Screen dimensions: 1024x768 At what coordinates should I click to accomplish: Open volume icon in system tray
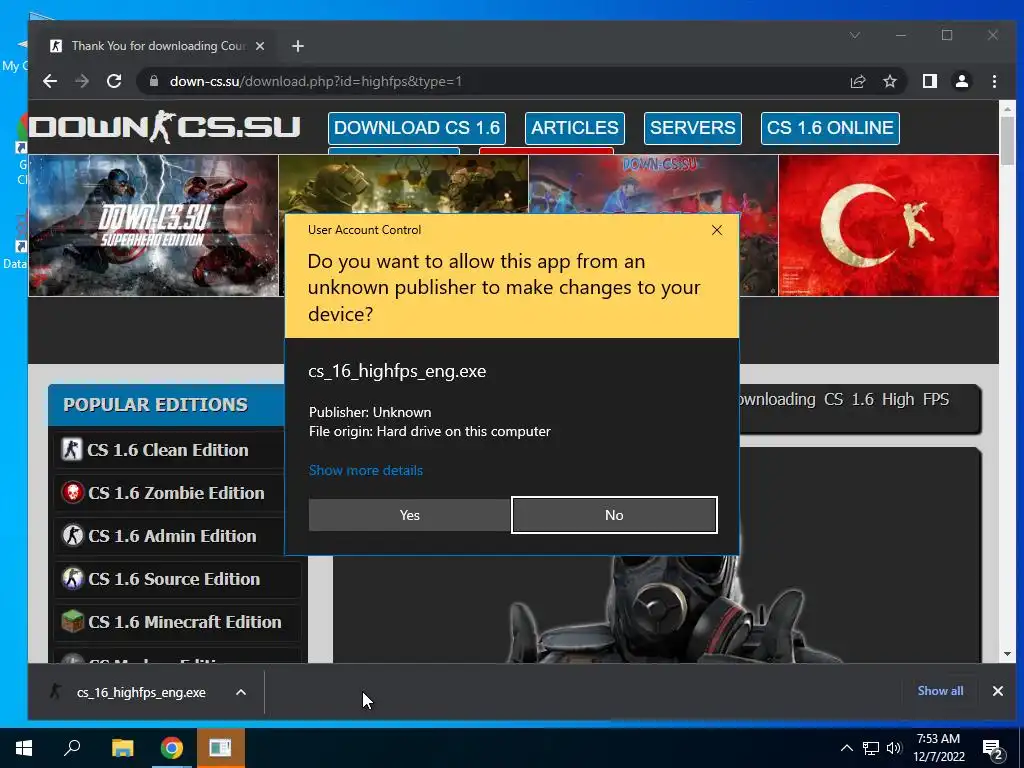(894, 748)
